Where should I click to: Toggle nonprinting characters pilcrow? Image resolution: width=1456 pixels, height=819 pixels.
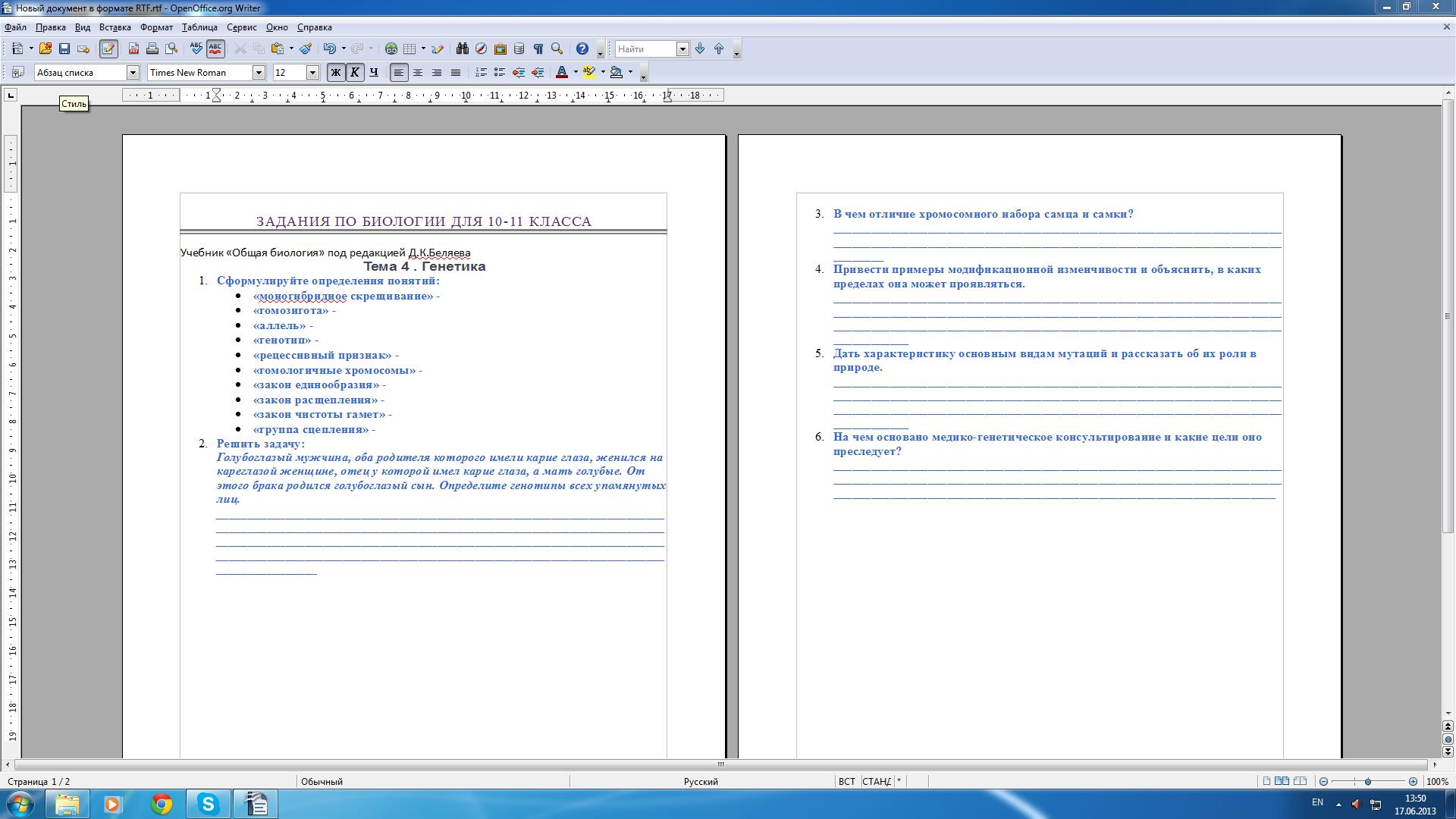538,49
